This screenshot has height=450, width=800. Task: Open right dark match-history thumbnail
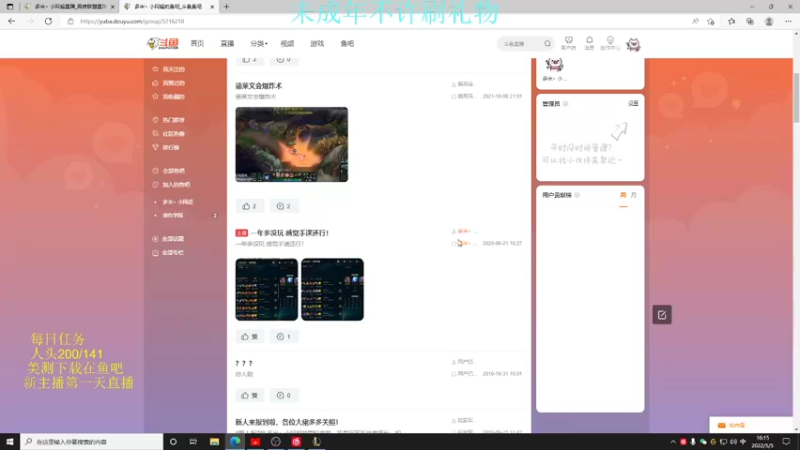point(332,289)
